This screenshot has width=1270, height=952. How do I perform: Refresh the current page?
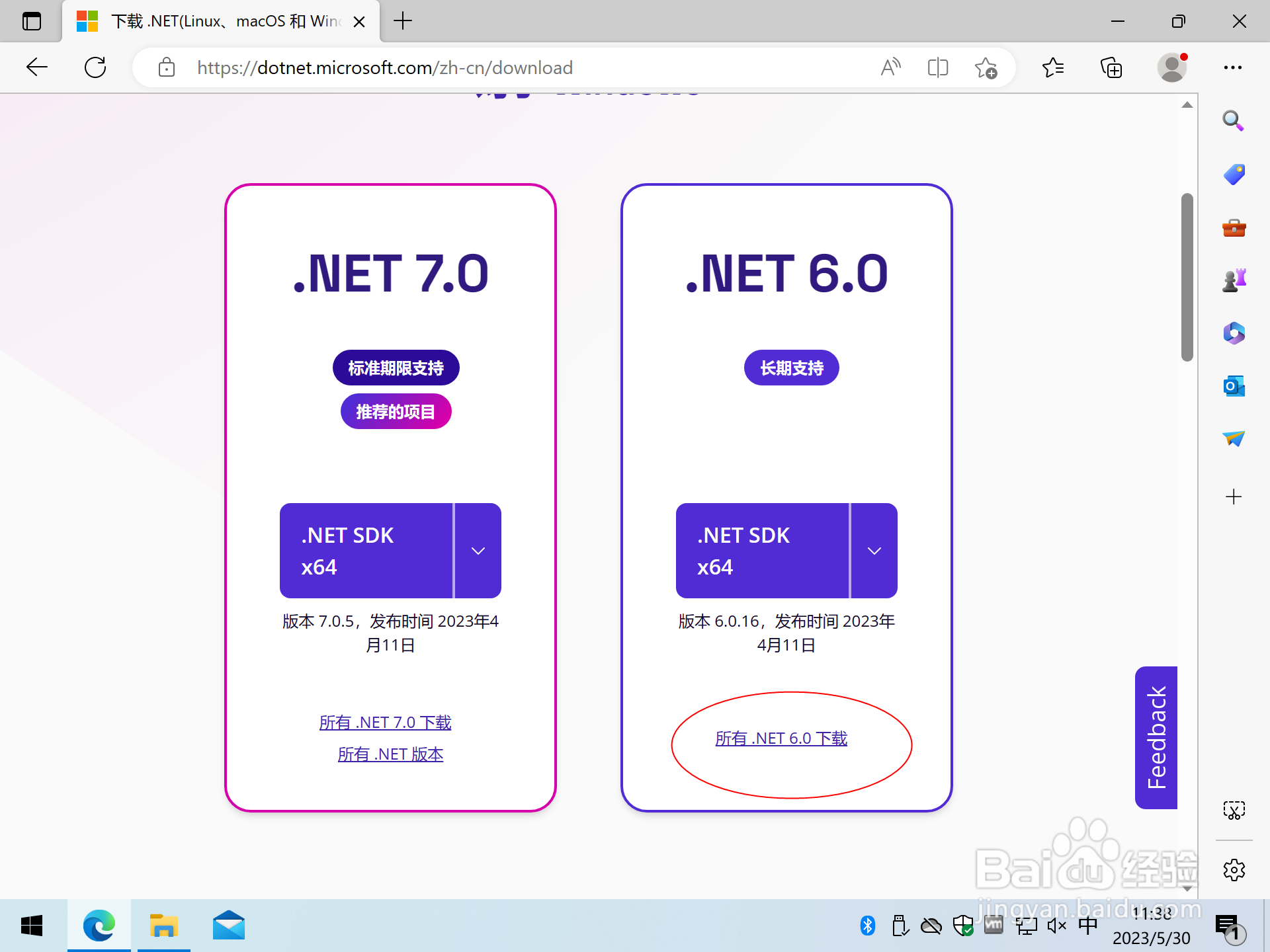tap(95, 67)
